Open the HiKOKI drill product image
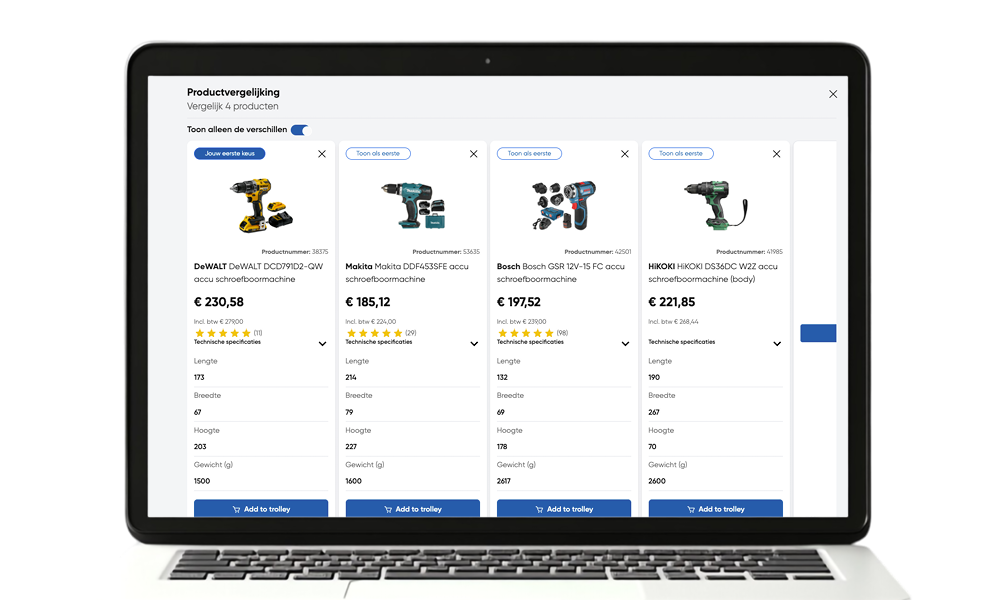The height and width of the screenshot is (600, 1000). point(716,205)
